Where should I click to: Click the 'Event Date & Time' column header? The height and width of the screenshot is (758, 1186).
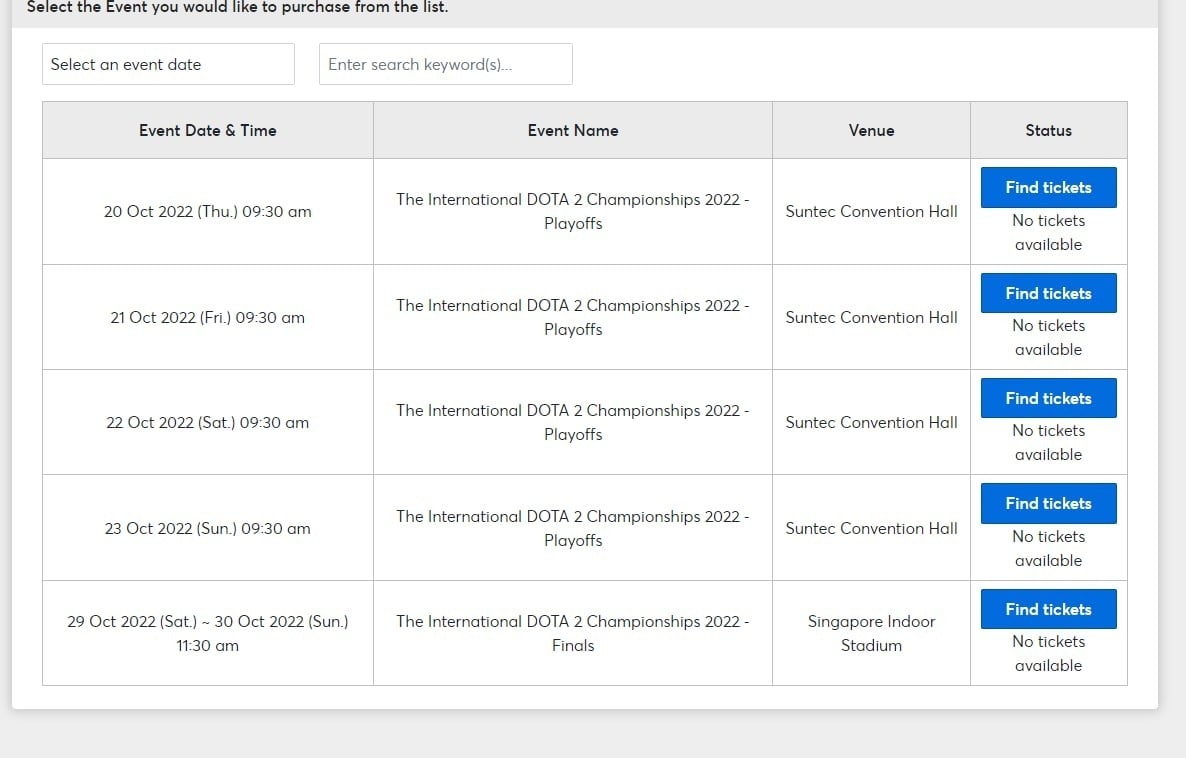[207, 130]
